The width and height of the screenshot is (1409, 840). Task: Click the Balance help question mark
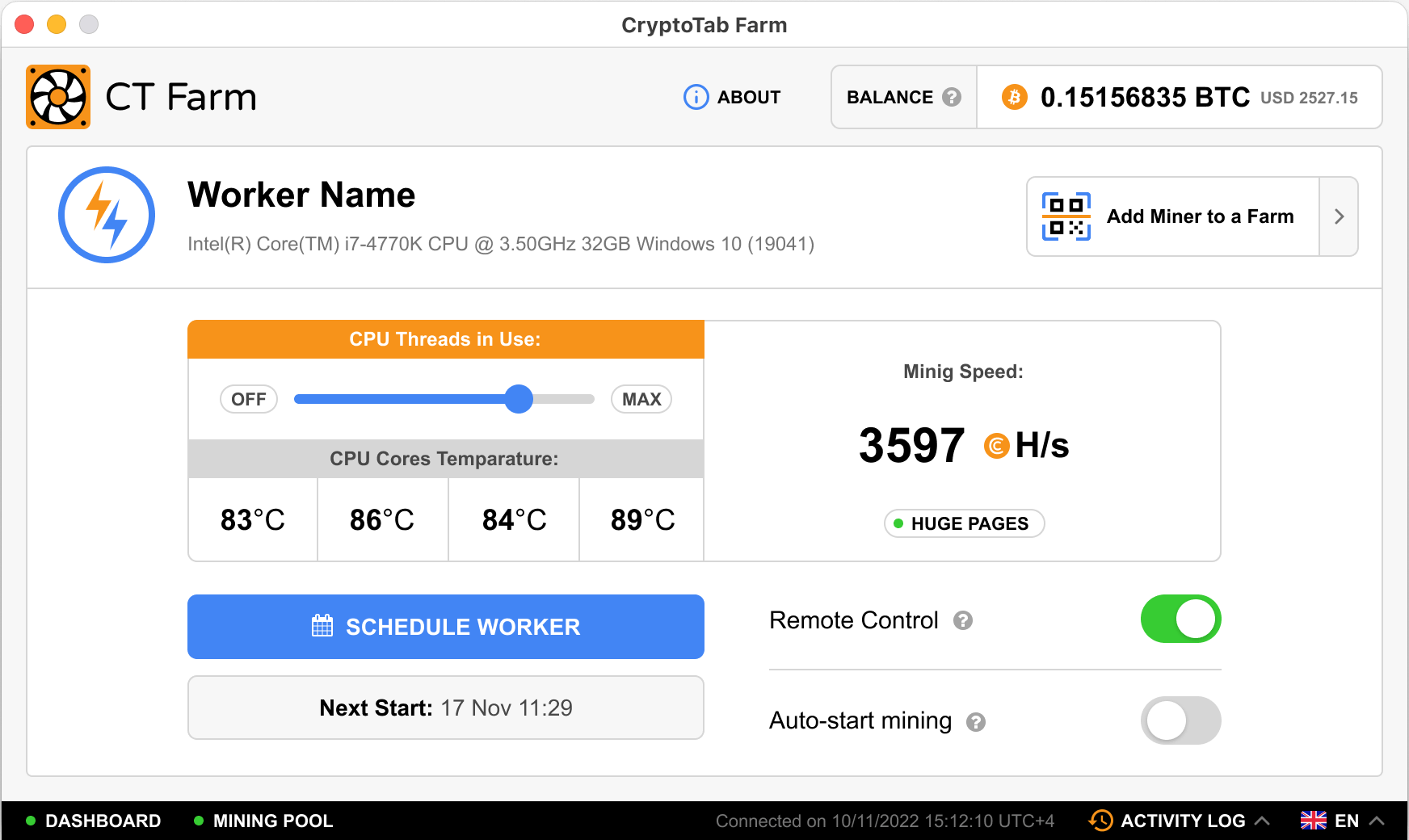pos(952,97)
